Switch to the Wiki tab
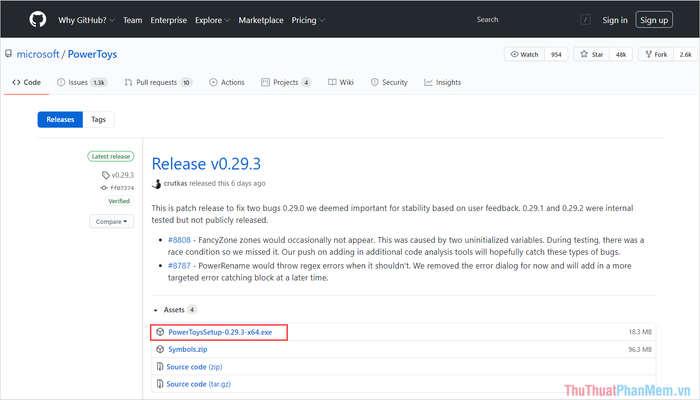Screen dimensions: 700x400 click(341, 82)
